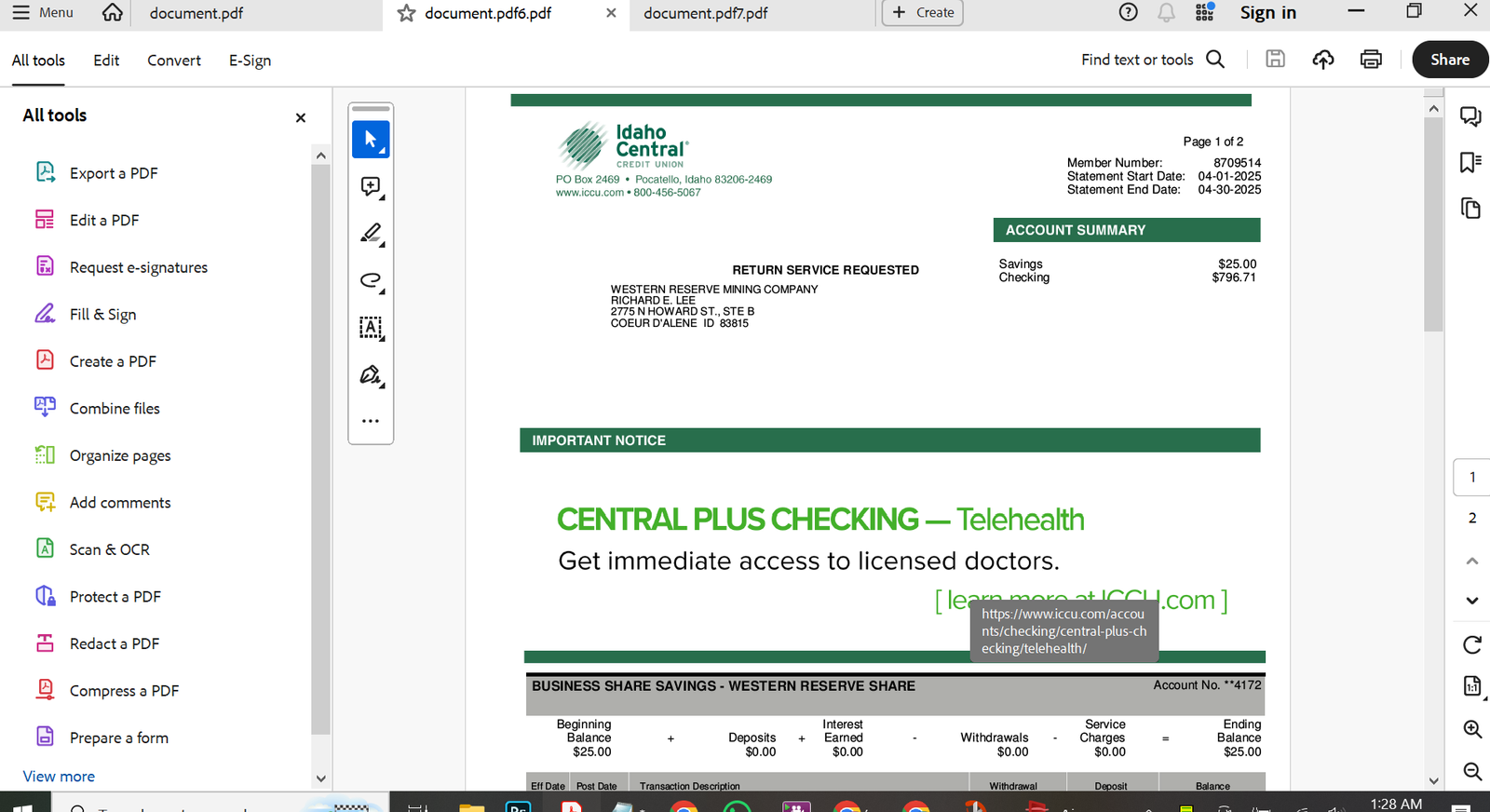Screen dimensions: 1490x812
Task: Click the Zoom in magnifier
Action: (1472, 729)
